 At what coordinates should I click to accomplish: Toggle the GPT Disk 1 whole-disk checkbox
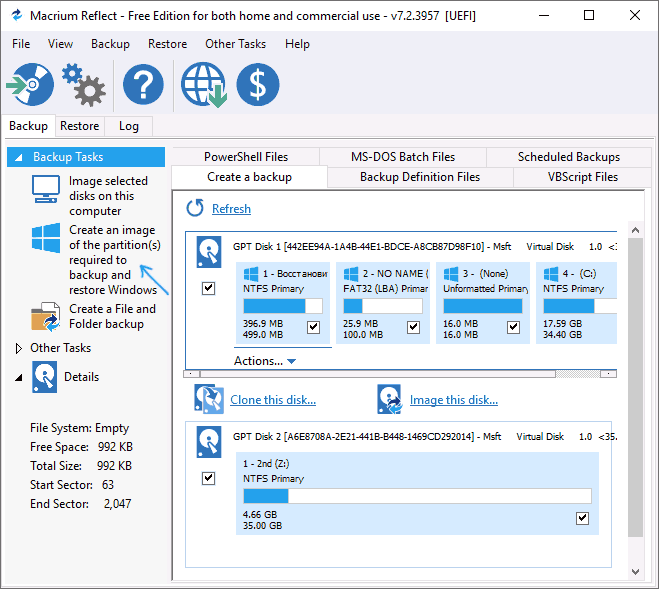208,288
